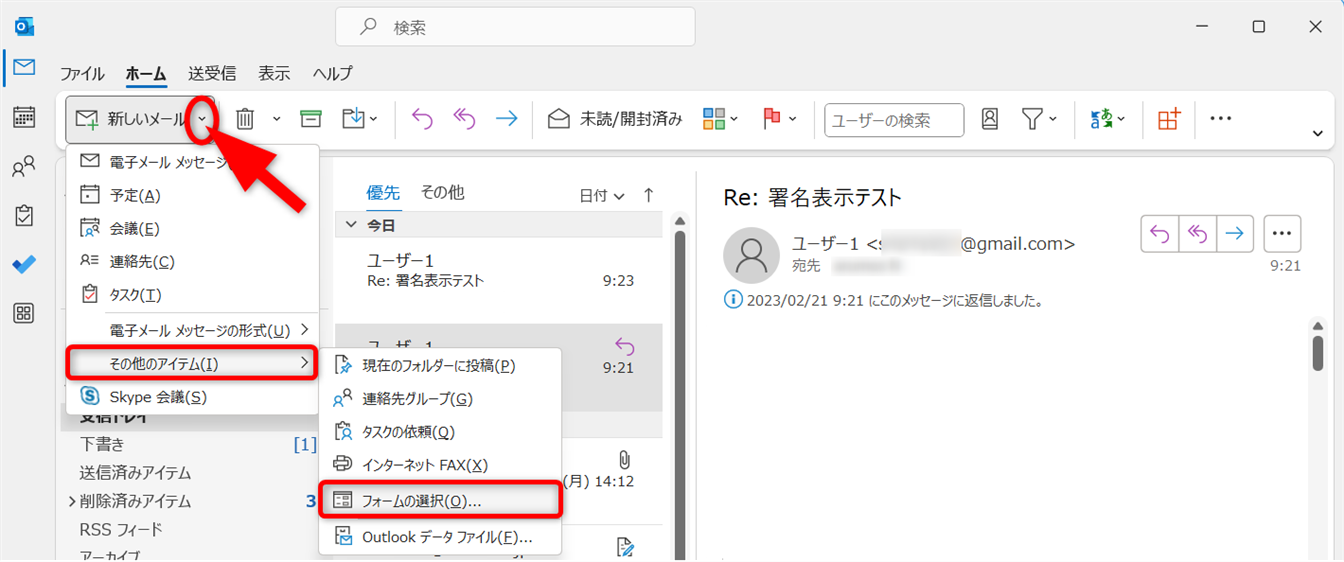
Task: Expand the 新しいメール dropdown arrow
Action: [203, 119]
